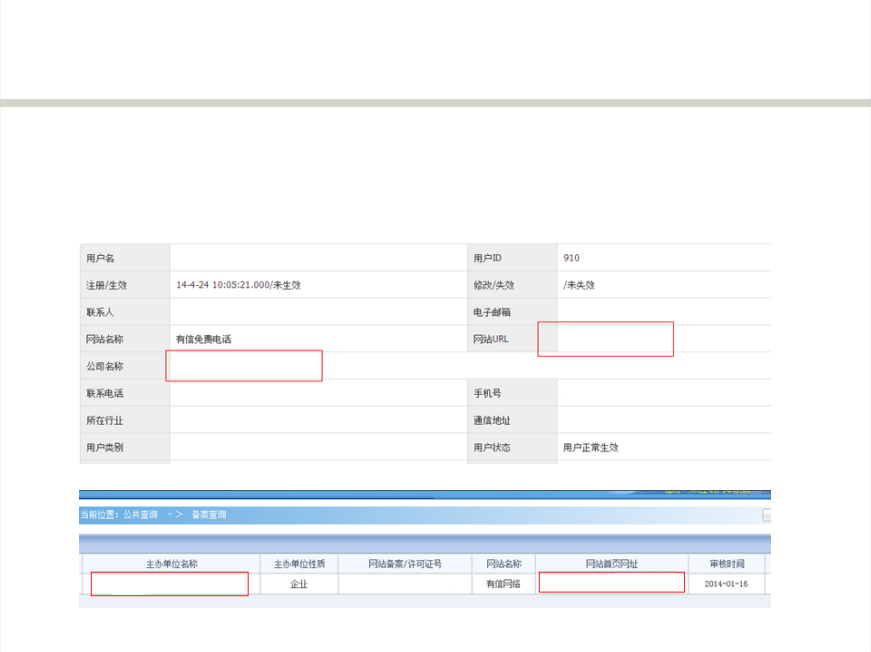
Task: Click the 用户名 field label
Action: (100, 258)
